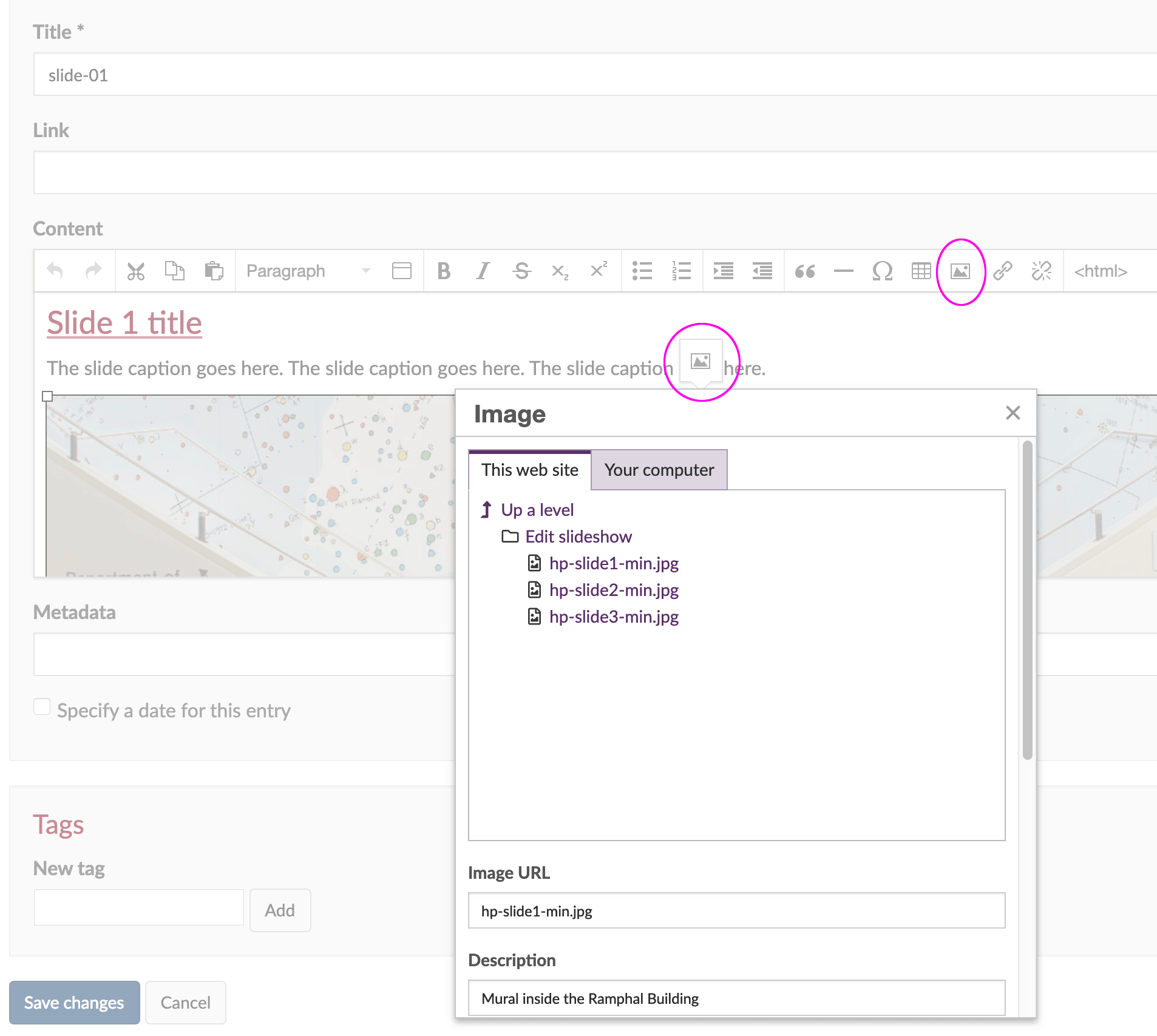Choose the hp-slide2-min.jpg file
Viewport: 1157px width, 1036px height.
[613, 590]
